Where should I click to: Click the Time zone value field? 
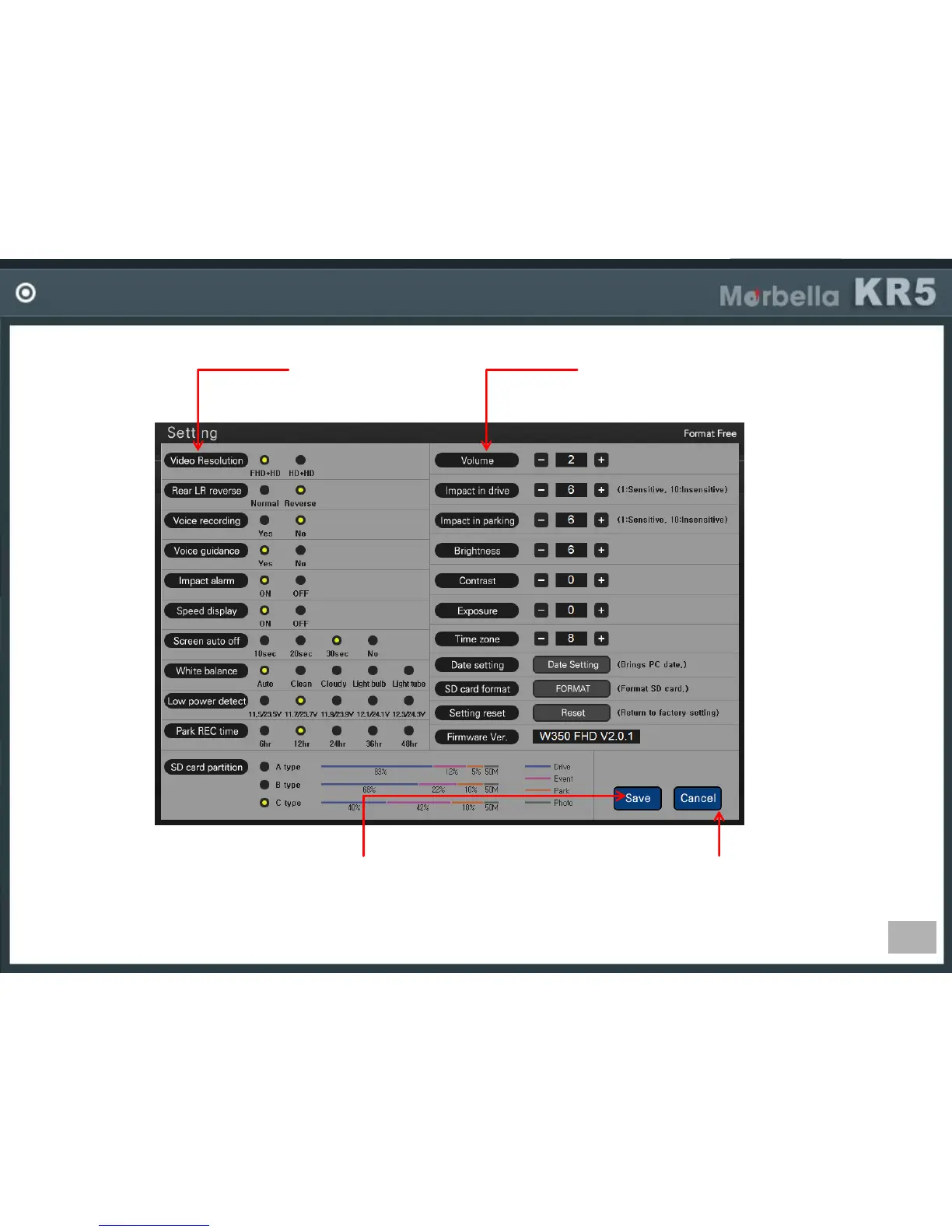pos(571,639)
